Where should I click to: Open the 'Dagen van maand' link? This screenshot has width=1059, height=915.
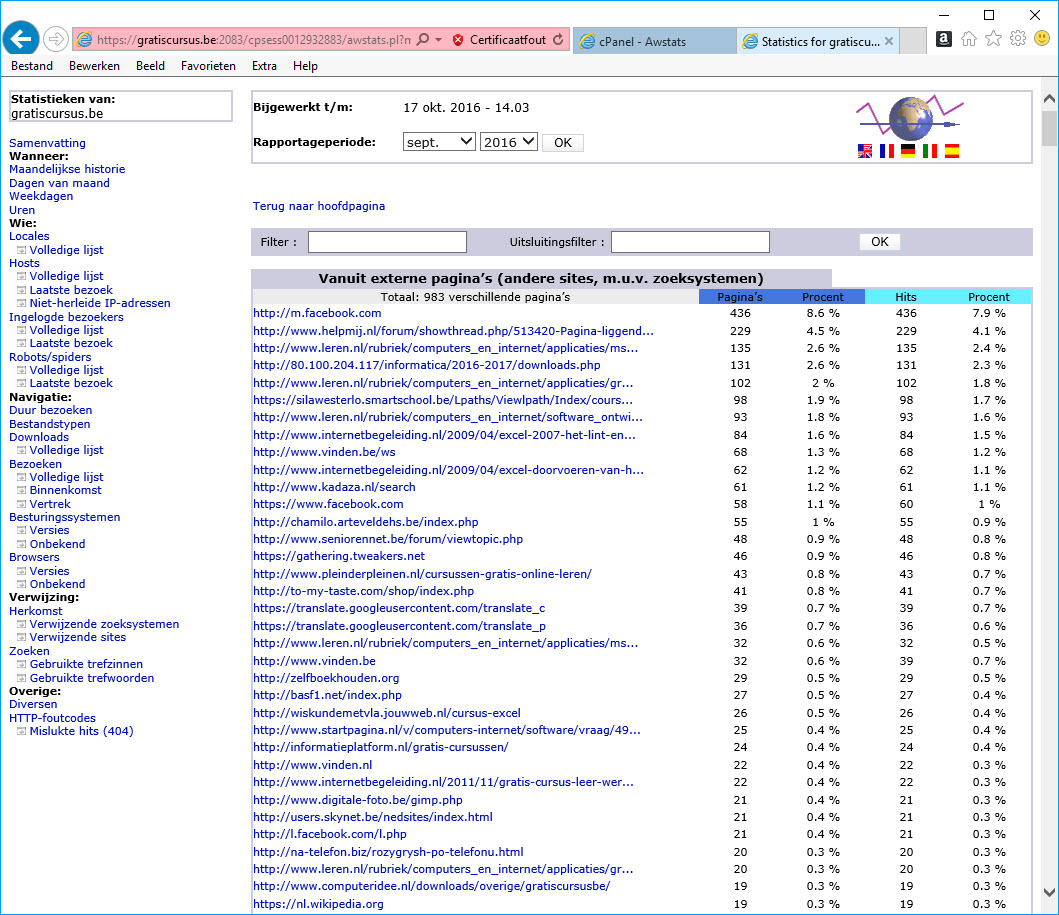click(59, 183)
